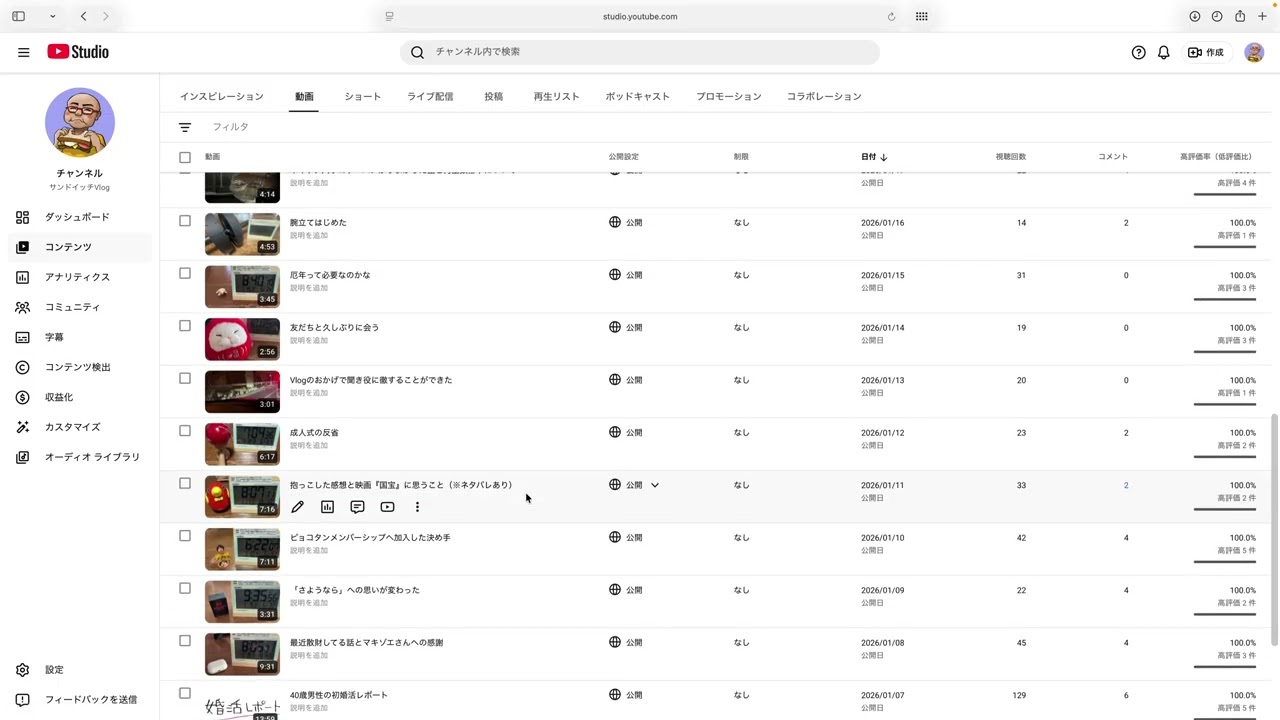Open ダッシュボード in the sidebar

80,217
